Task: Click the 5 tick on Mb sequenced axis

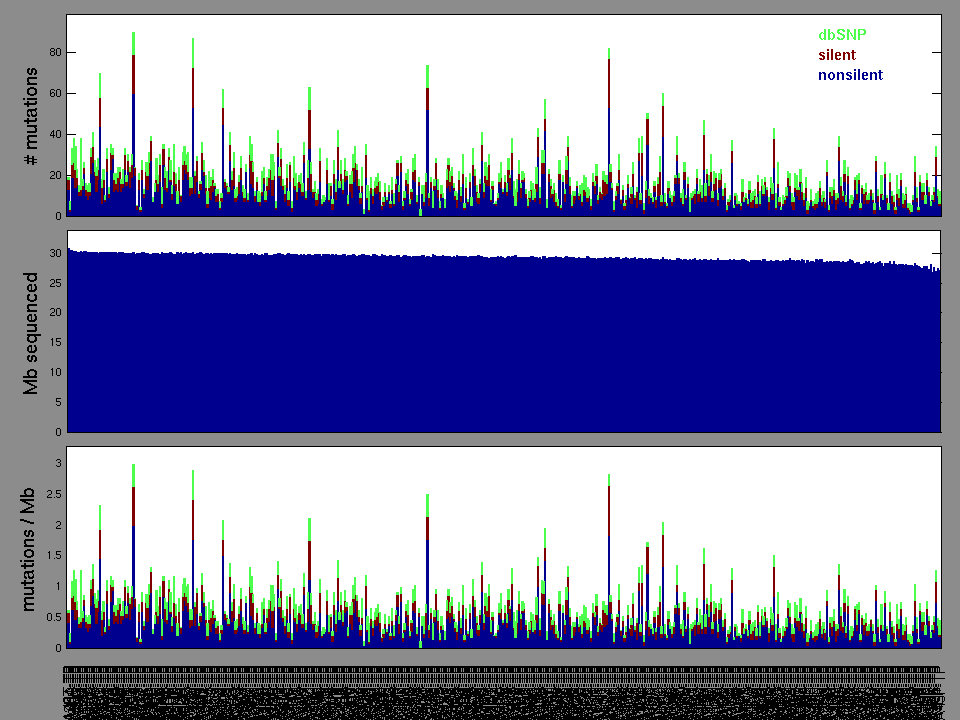Action: point(56,402)
